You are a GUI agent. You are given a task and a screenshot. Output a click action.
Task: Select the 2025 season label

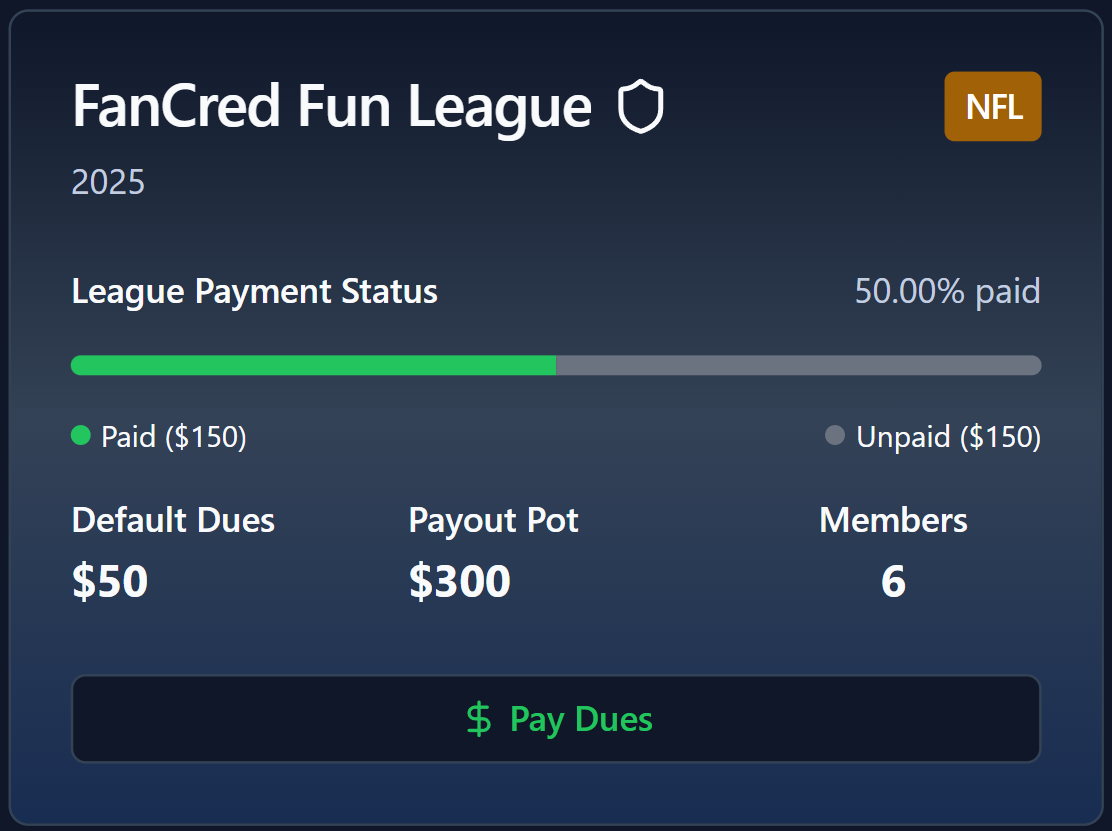tap(108, 182)
